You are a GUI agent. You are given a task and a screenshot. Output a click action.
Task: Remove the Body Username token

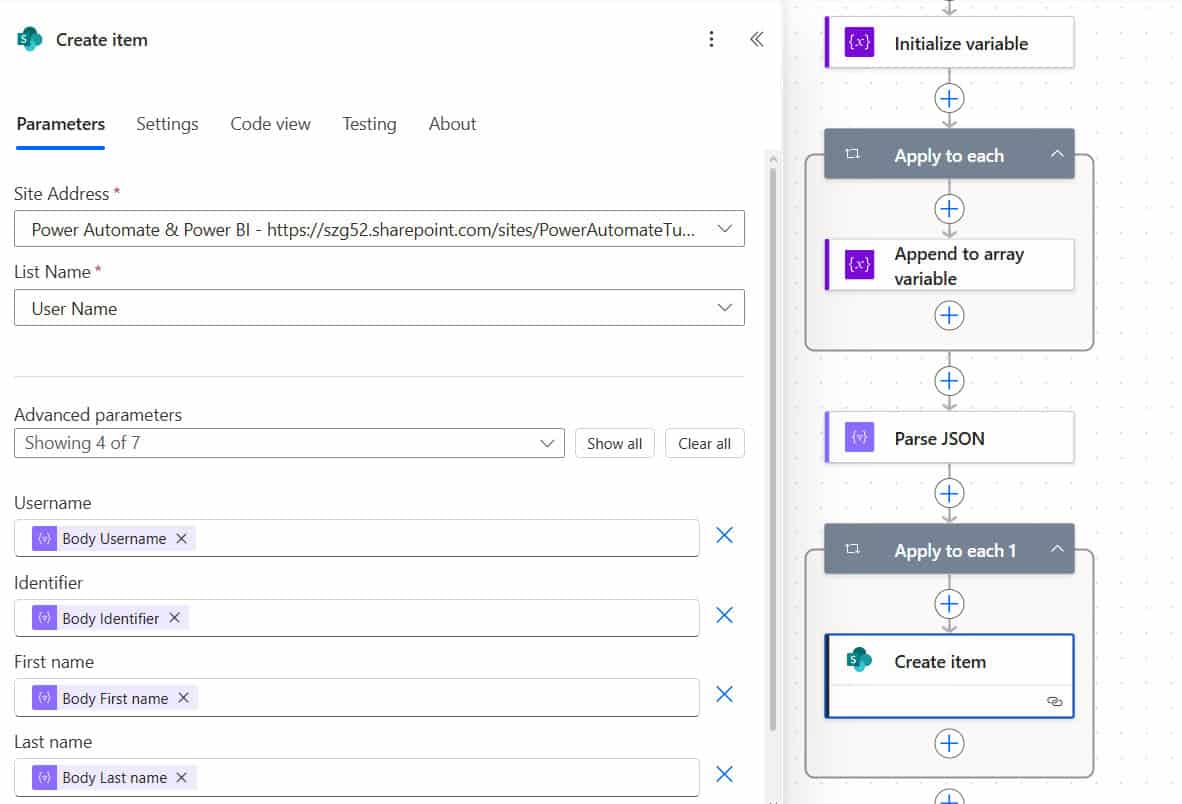click(x=181, y=538)
